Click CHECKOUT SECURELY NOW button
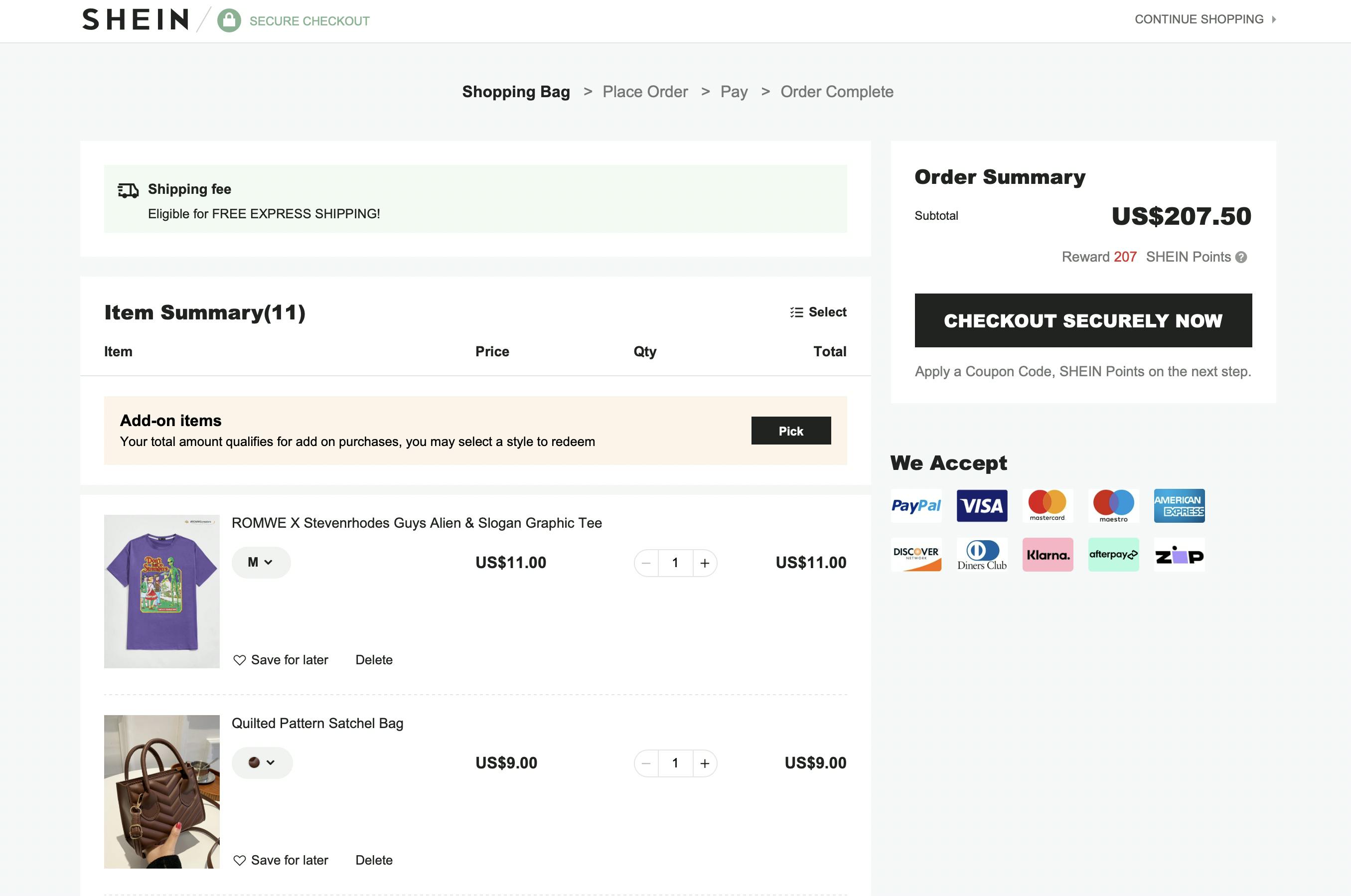1351x896 pixels. click(1082, 320)
